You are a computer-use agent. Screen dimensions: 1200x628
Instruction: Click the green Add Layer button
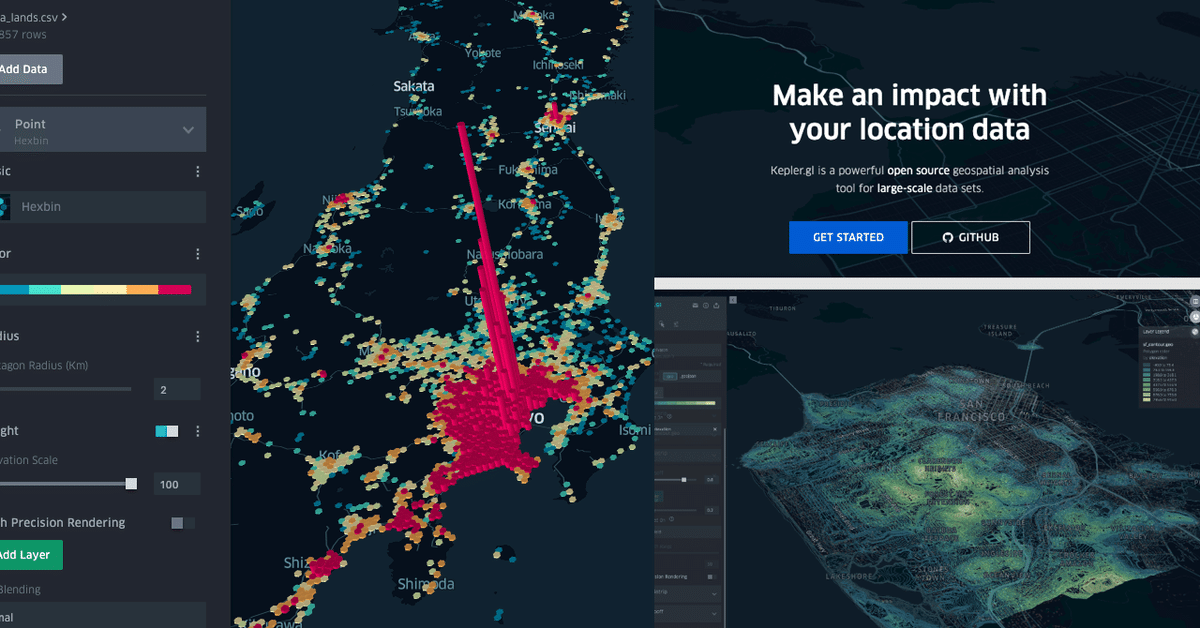31,555
